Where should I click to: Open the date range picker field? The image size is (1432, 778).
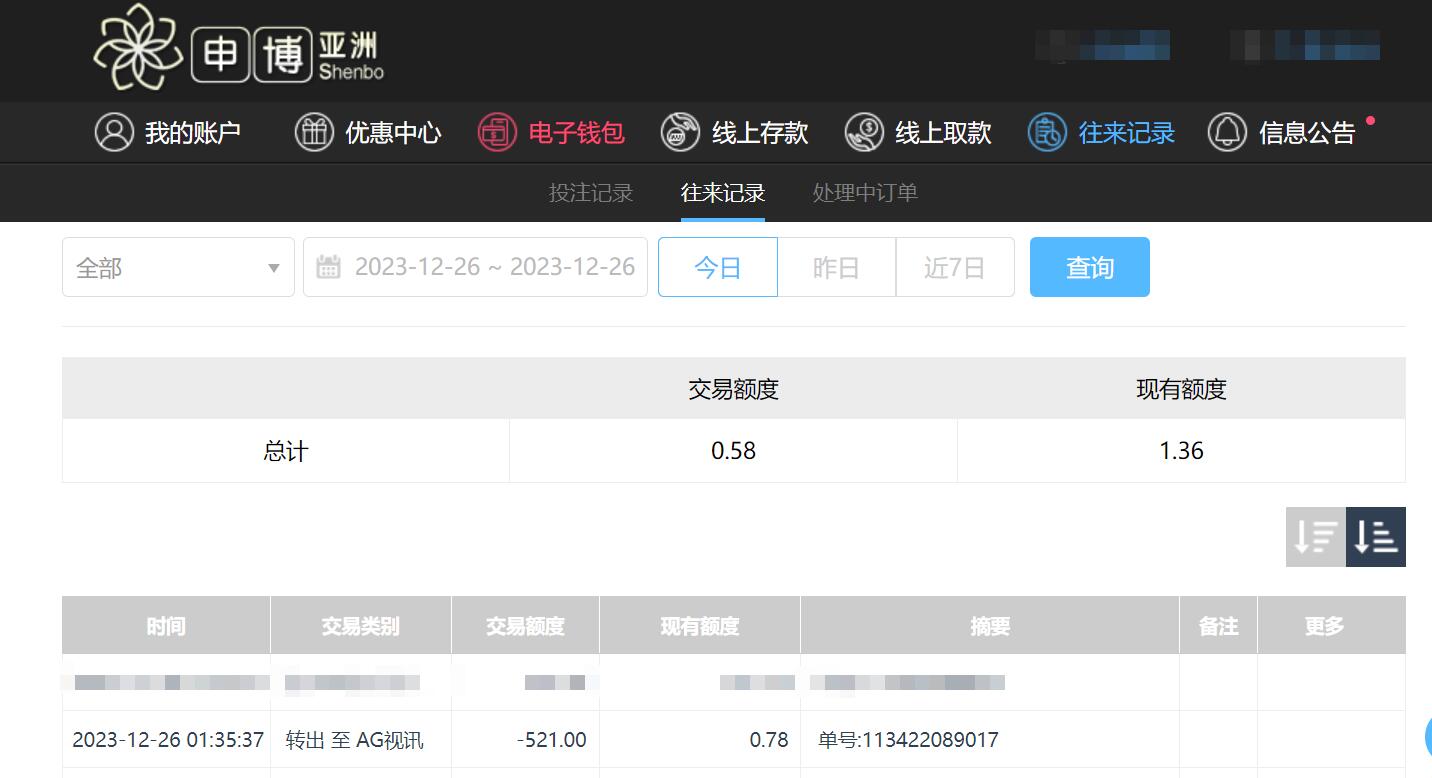(475, 267)
